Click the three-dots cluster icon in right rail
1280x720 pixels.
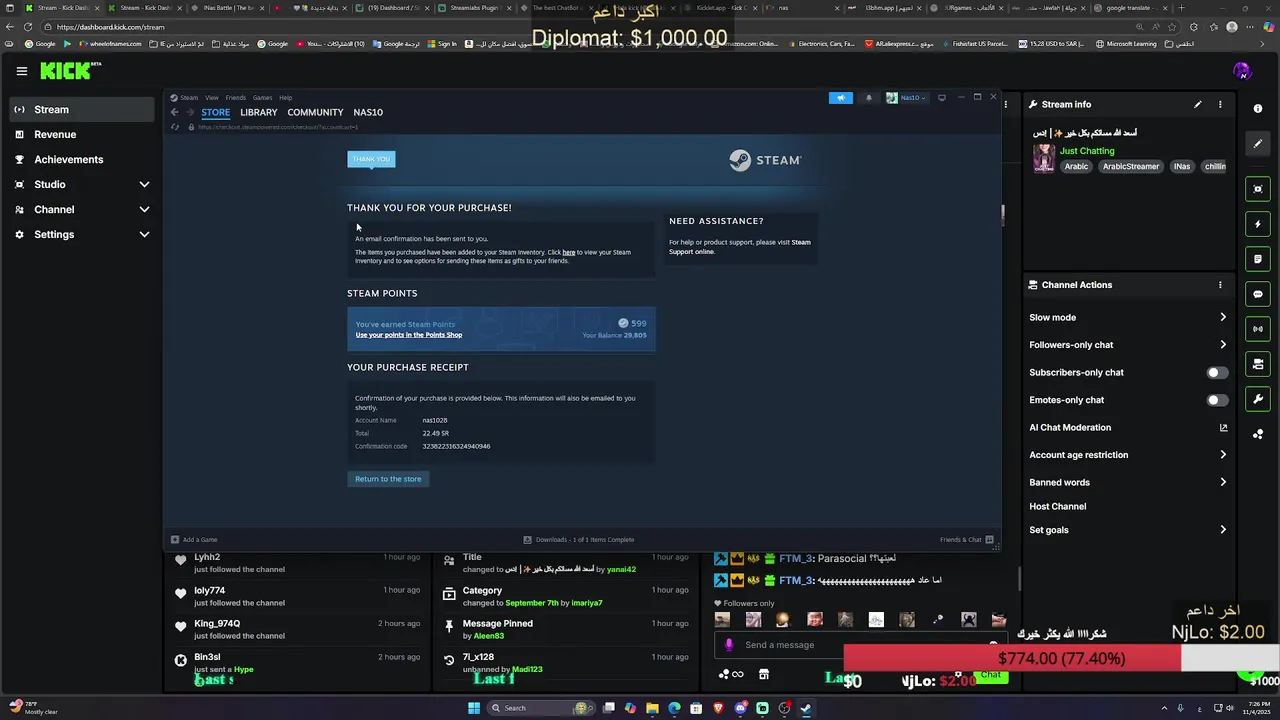click(1258, 434)
